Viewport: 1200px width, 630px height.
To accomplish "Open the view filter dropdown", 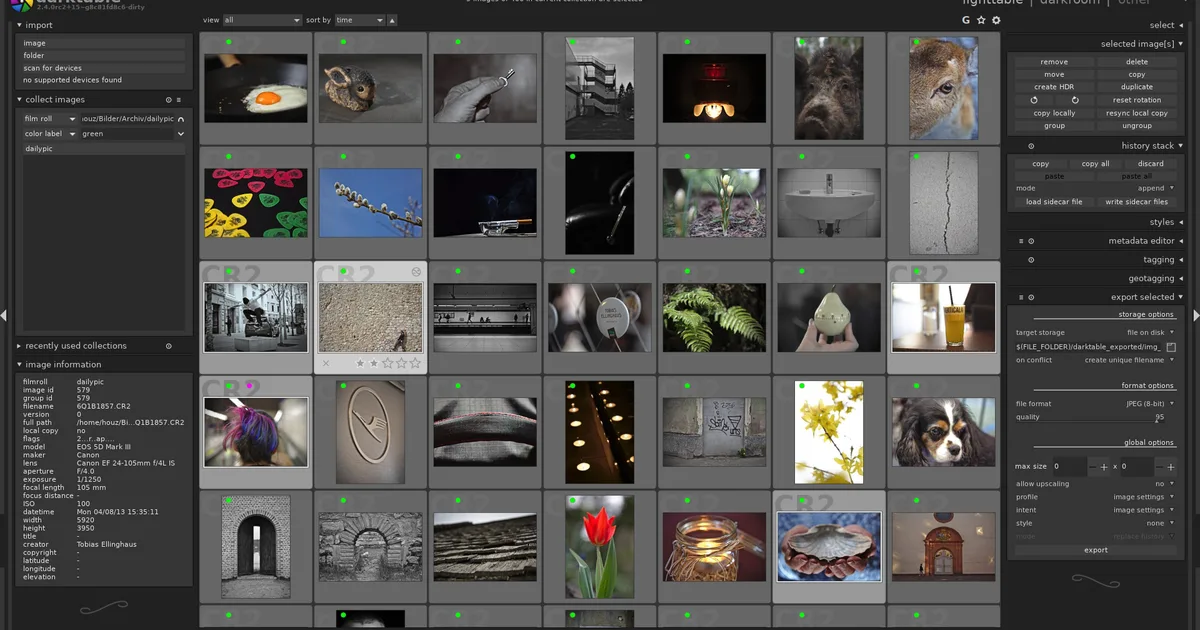I will tap(262, 20).
